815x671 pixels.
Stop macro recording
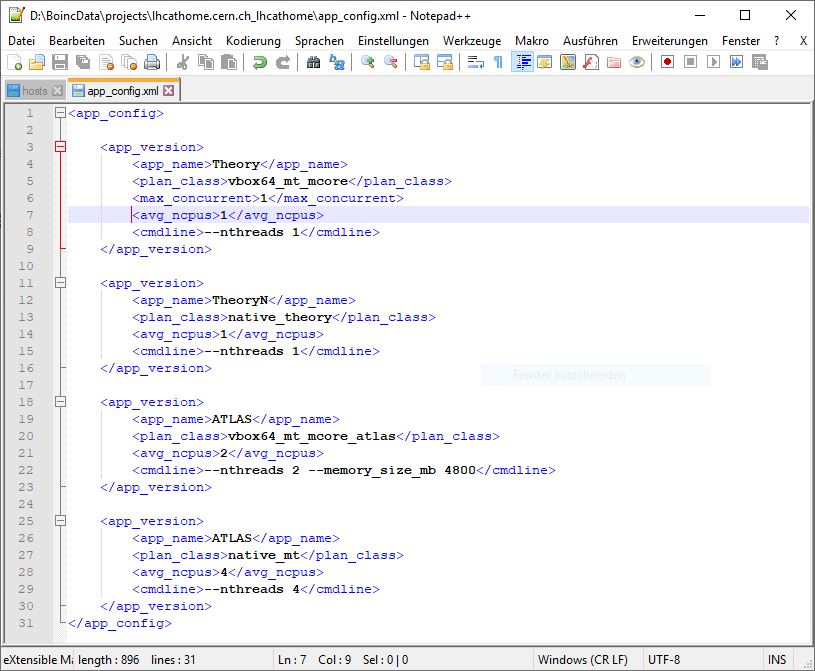[690, 62]
